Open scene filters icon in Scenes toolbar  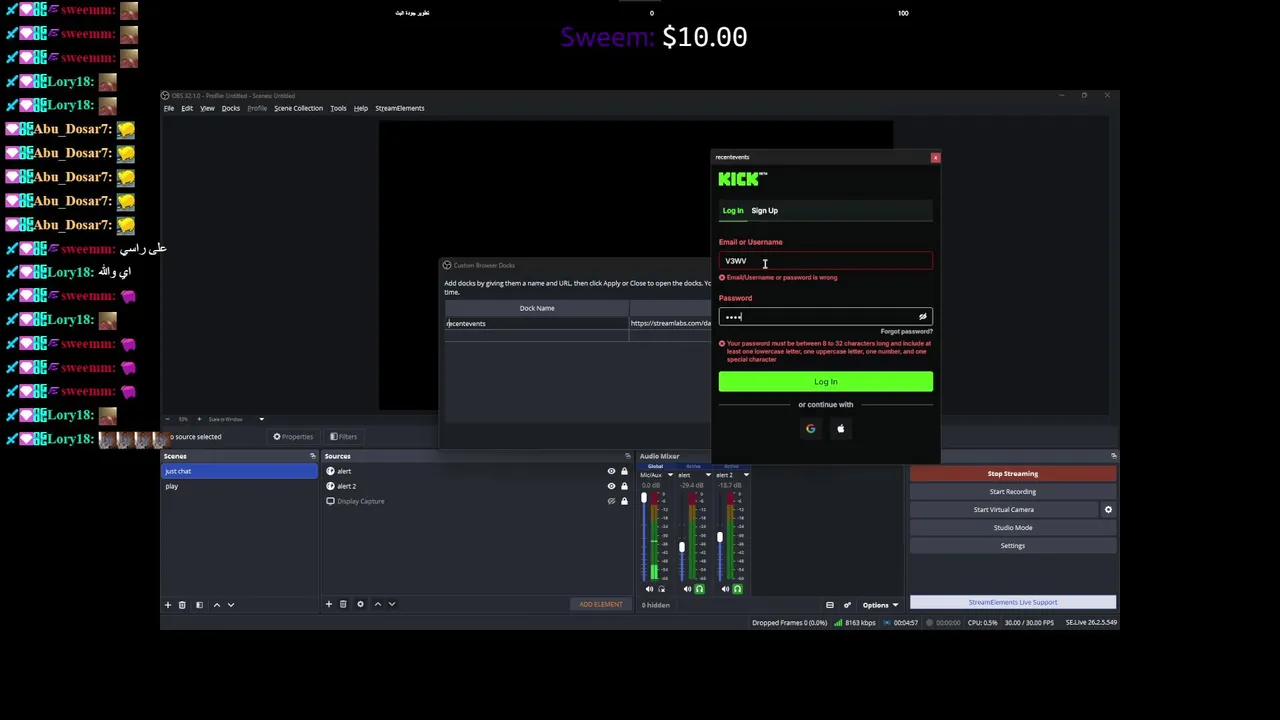click(199, 604)
